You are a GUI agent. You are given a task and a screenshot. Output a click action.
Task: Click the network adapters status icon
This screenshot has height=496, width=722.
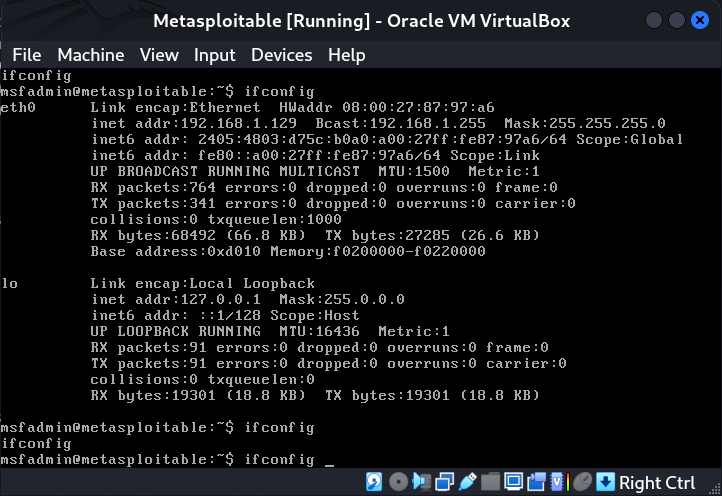(x=444, y=482)
